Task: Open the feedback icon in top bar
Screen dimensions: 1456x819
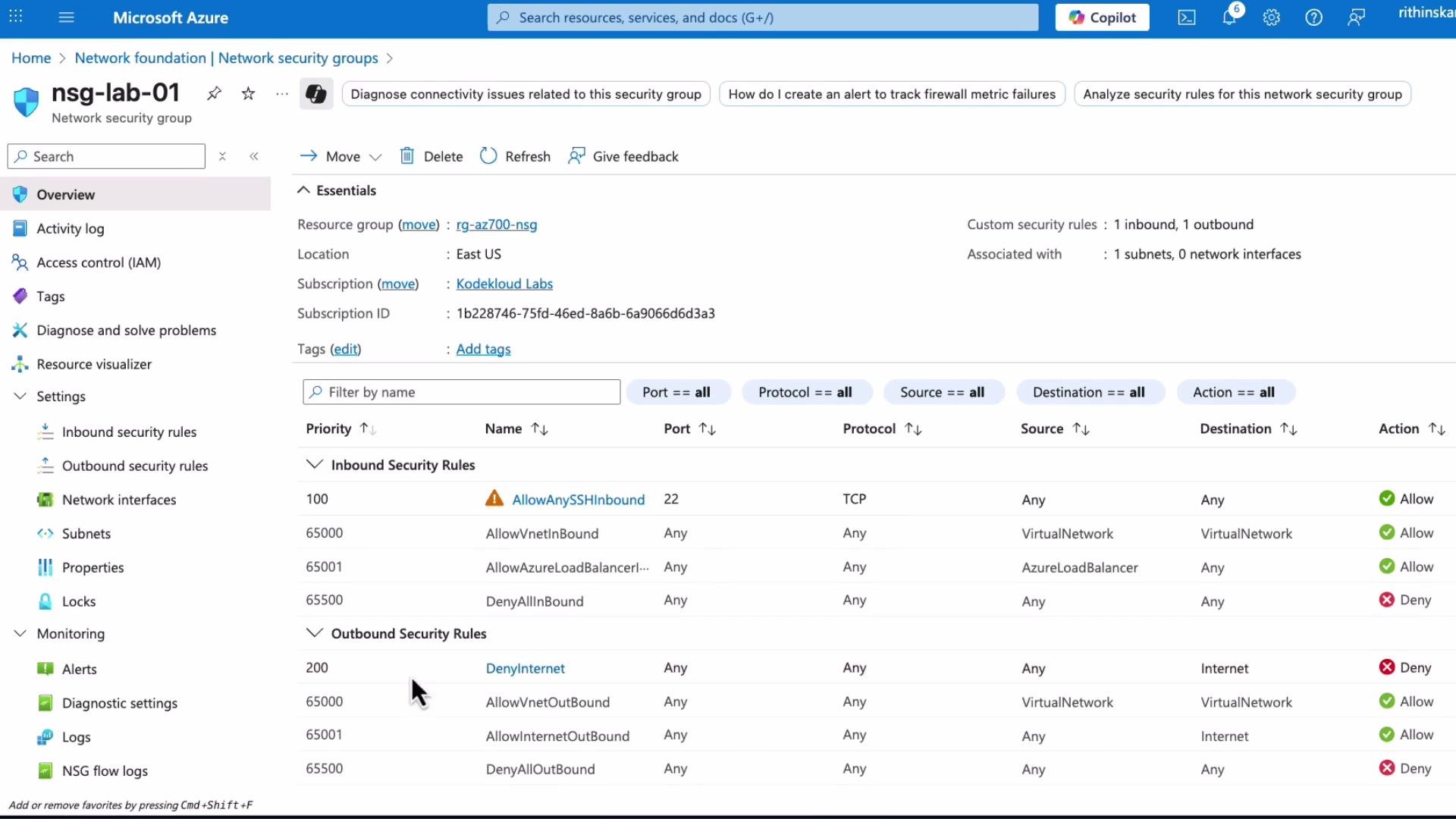Action: click(x=1357, y=17)
